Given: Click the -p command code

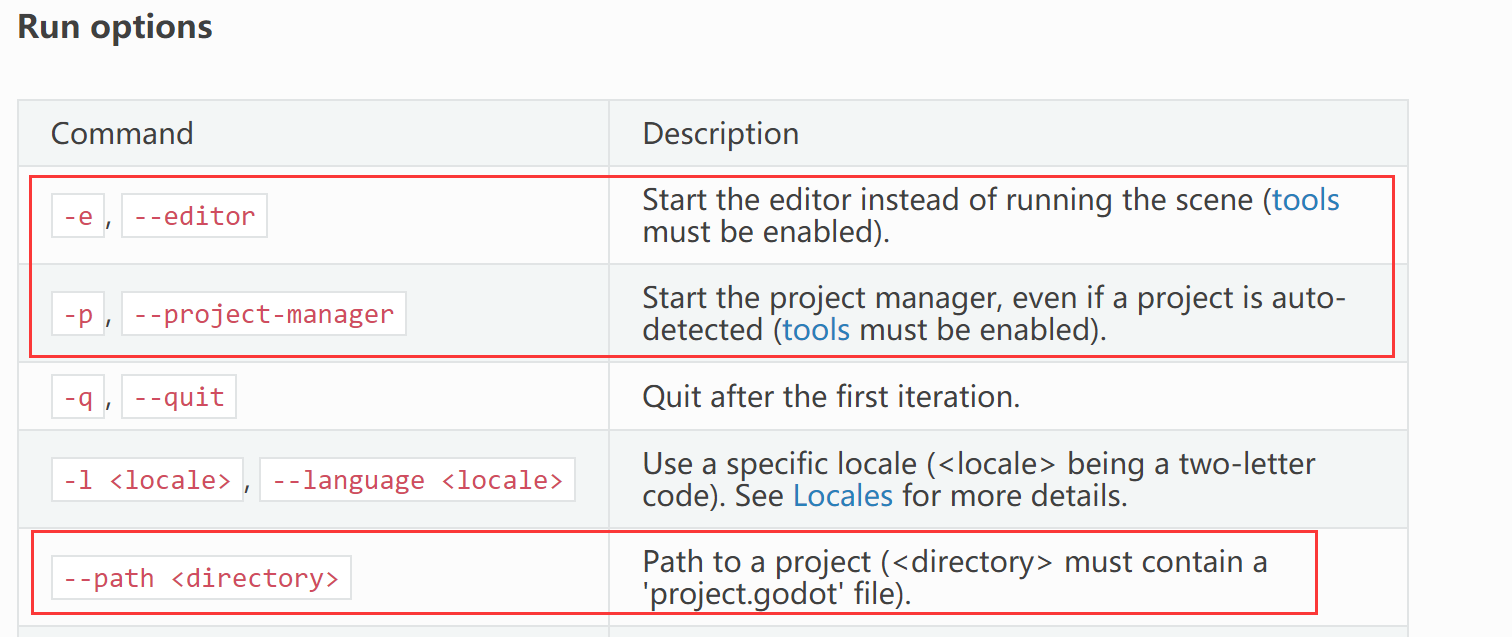Looking at the screenshot, I should coord(78,314).
